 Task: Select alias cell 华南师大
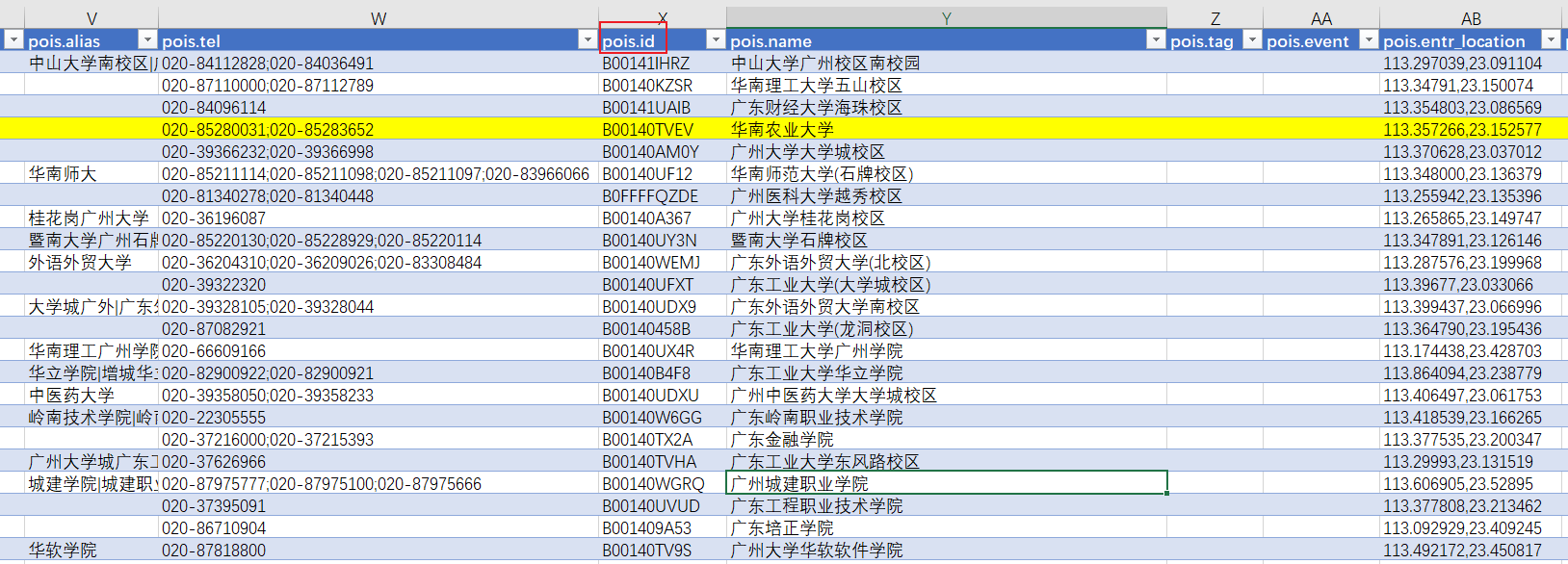click(91, 173)
